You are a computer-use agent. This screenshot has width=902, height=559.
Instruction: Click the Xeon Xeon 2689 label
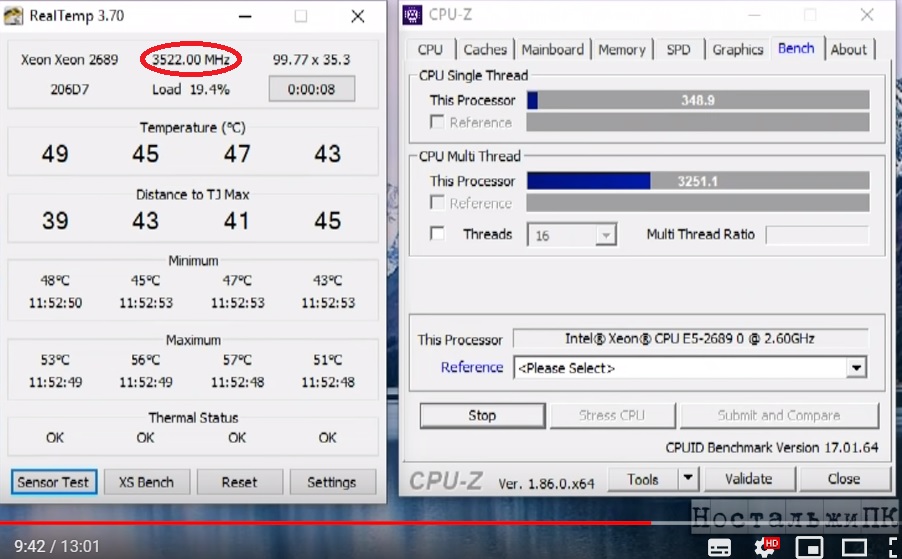[70, 59]
